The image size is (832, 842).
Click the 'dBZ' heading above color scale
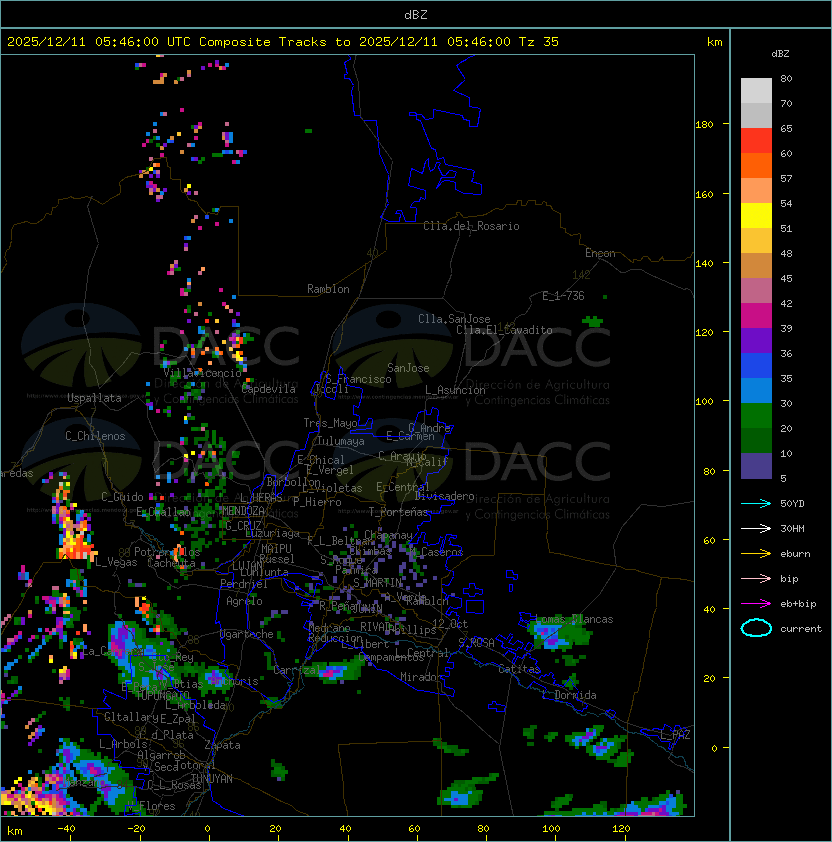click(x=780, y=54)
